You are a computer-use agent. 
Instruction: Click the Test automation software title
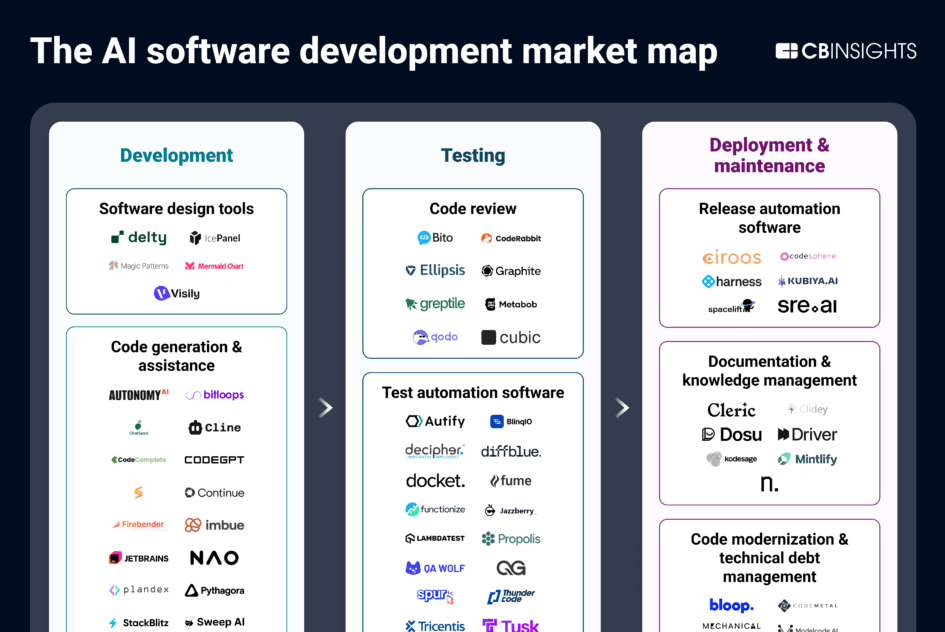(473, 392)
